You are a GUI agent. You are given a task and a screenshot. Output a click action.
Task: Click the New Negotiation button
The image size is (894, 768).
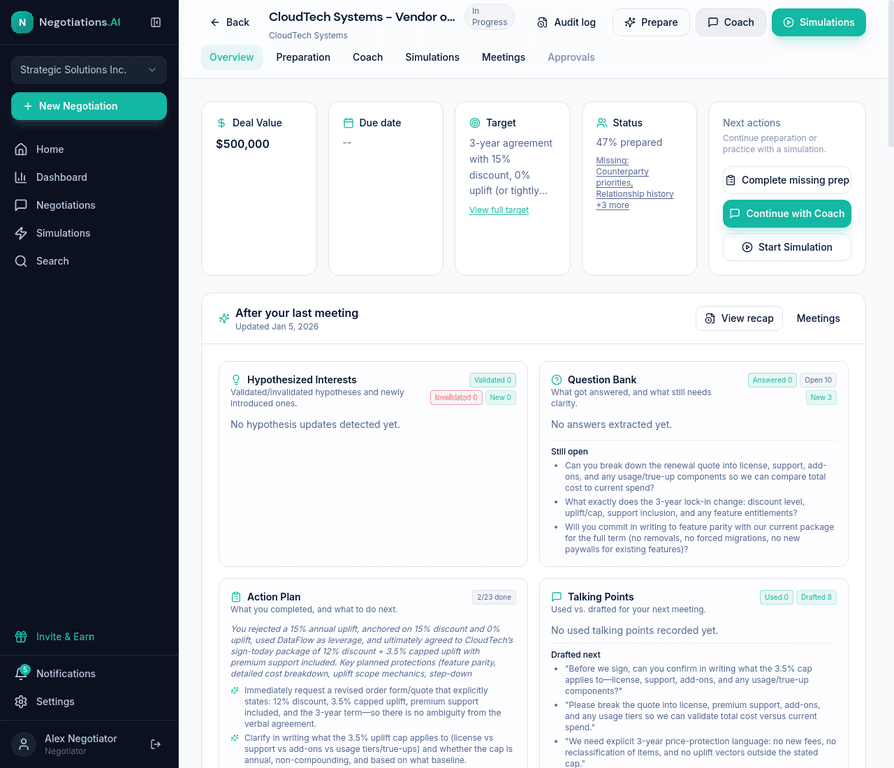89,106
